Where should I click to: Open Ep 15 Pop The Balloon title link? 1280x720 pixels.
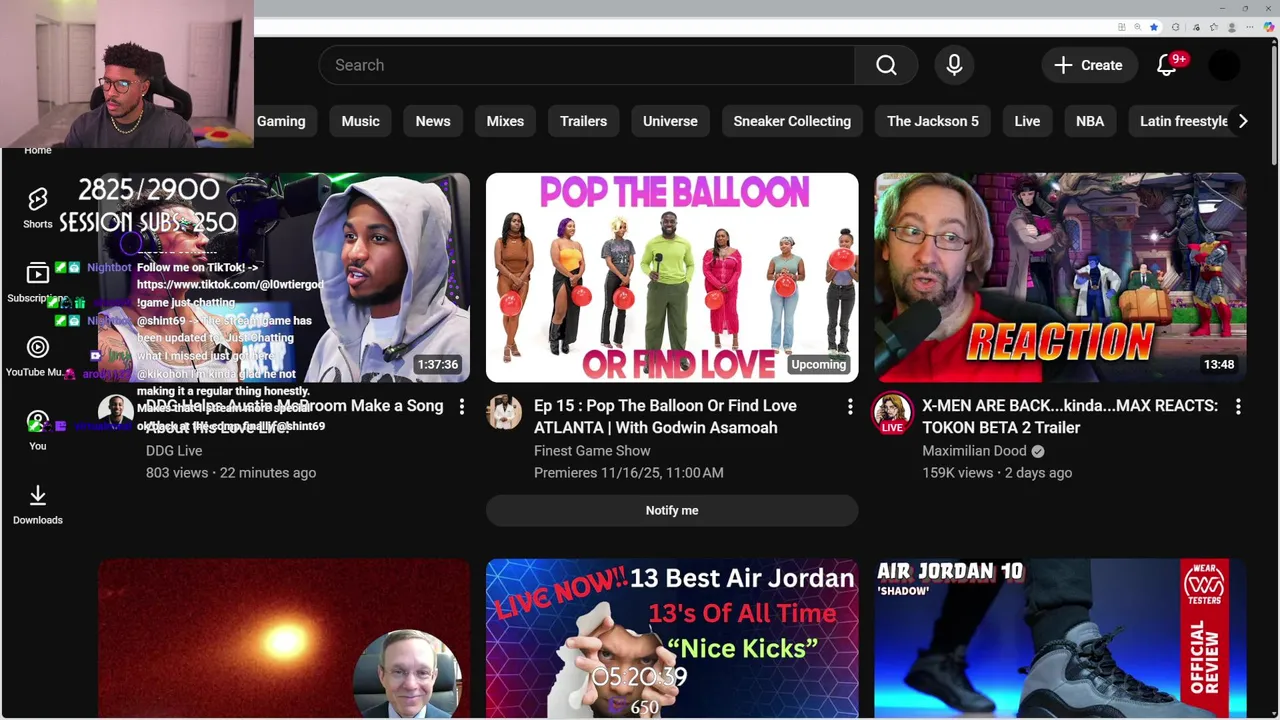tap(665, 416)
